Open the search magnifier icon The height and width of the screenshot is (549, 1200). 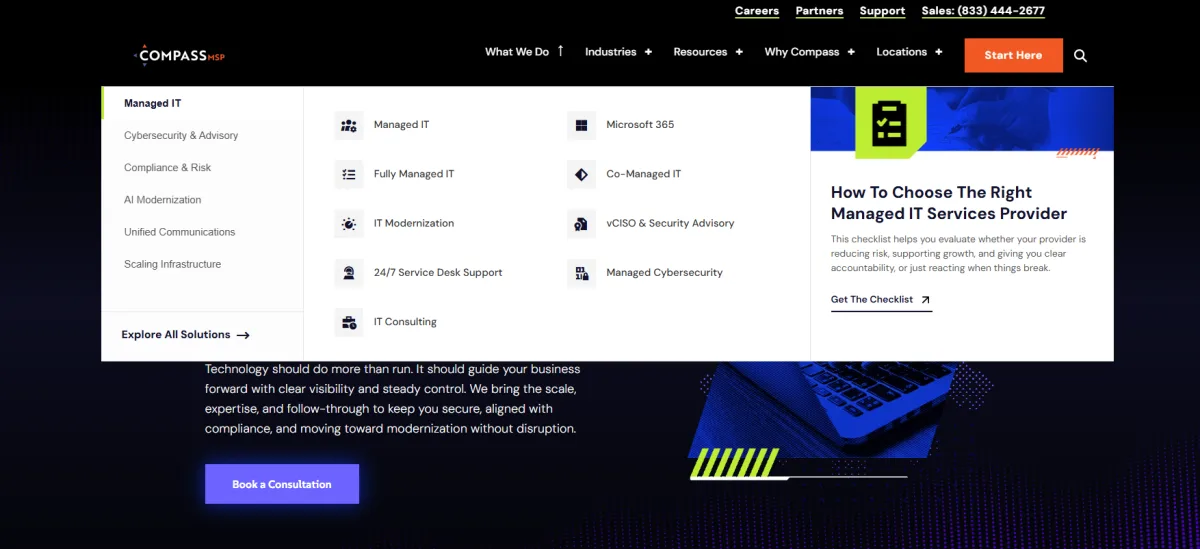(x=1080, y=56)
